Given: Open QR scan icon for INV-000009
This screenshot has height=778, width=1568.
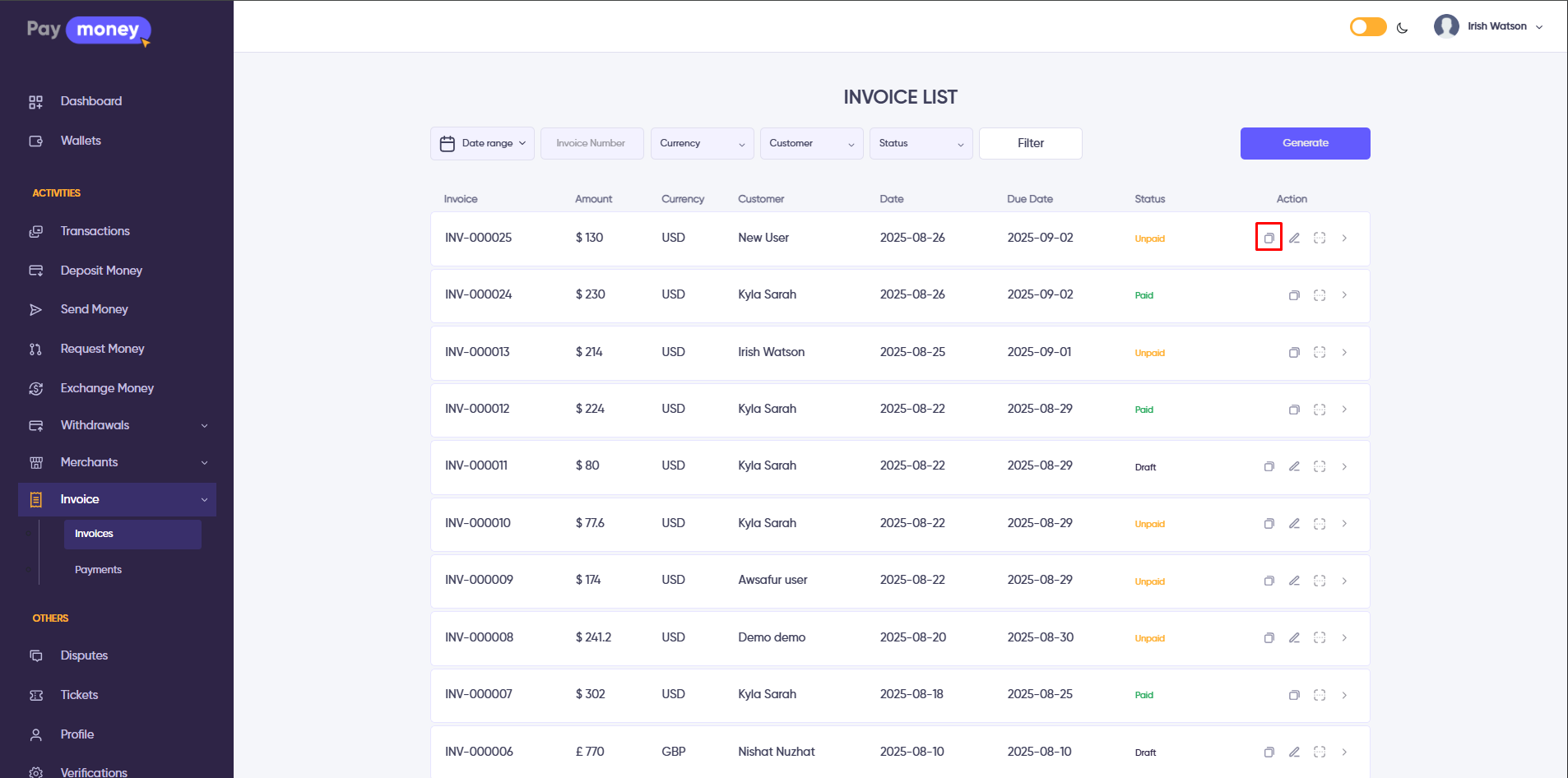Looking at the screenshot, I should click(1320, 581).
